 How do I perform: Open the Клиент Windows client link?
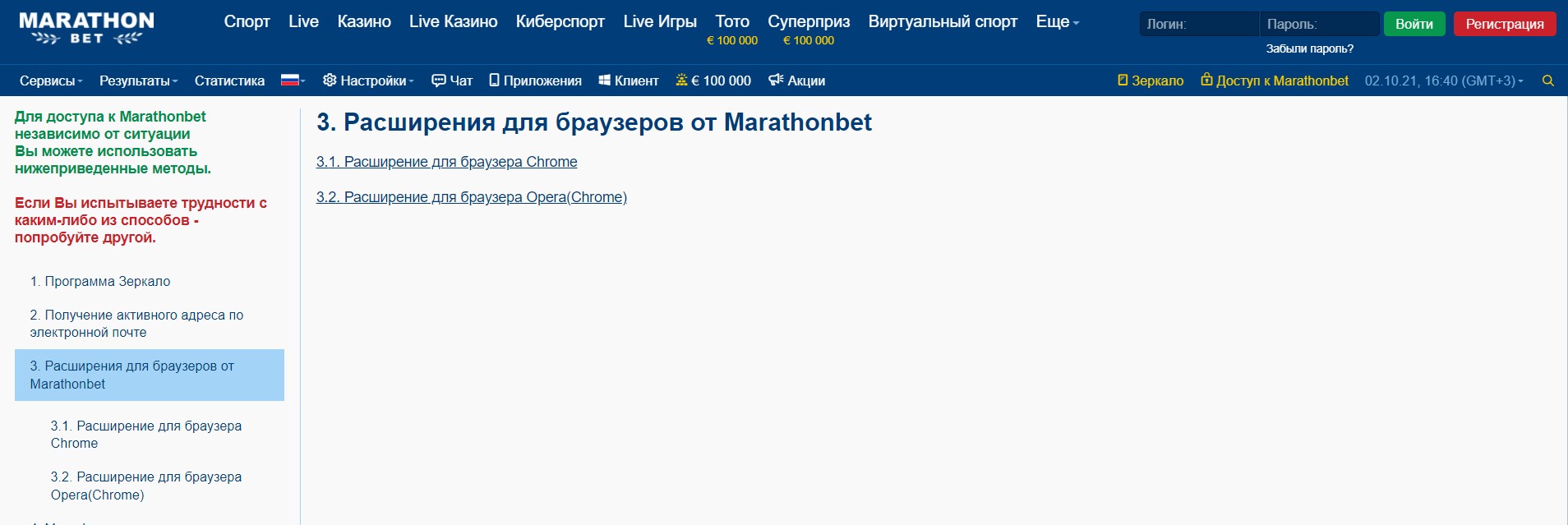[x=629, y=81]
